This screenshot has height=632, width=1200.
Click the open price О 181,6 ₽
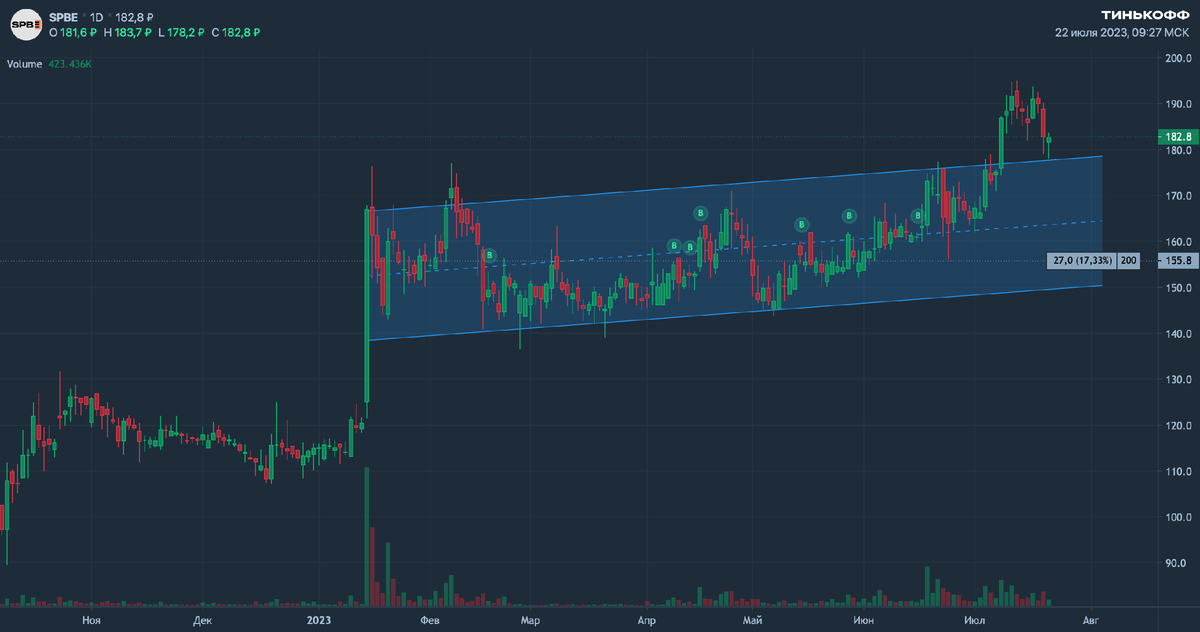[73, 33]
